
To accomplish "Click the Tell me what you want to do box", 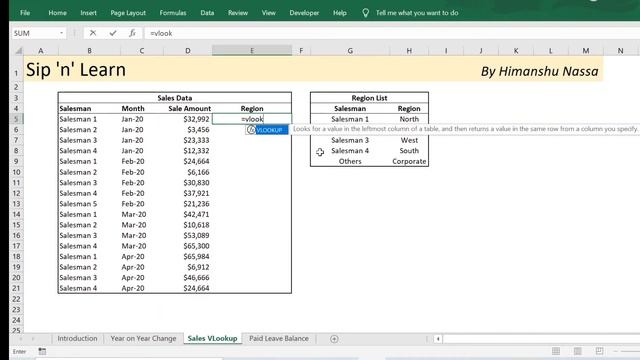I will [417, 13].
